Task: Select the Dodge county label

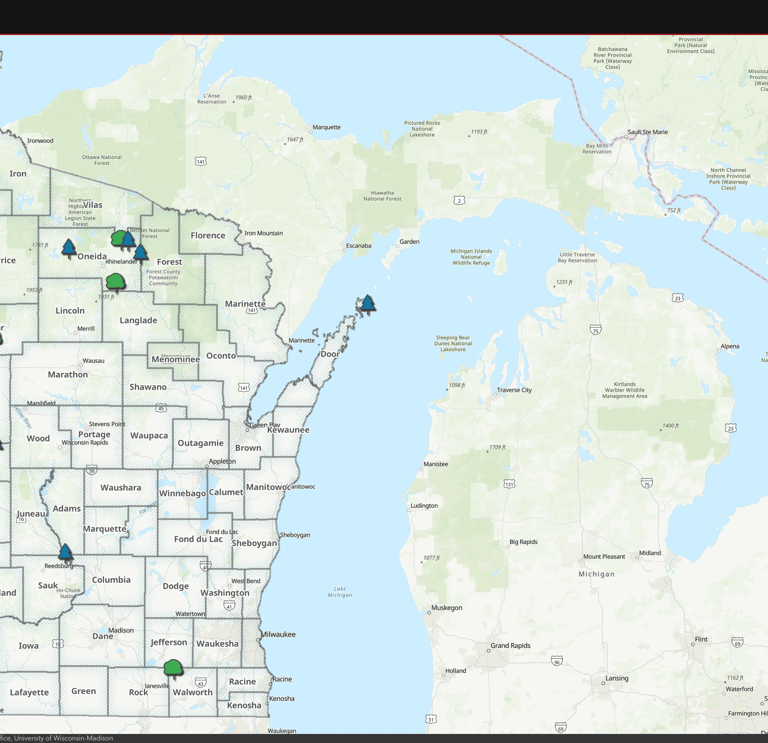Action: (175, 586)
